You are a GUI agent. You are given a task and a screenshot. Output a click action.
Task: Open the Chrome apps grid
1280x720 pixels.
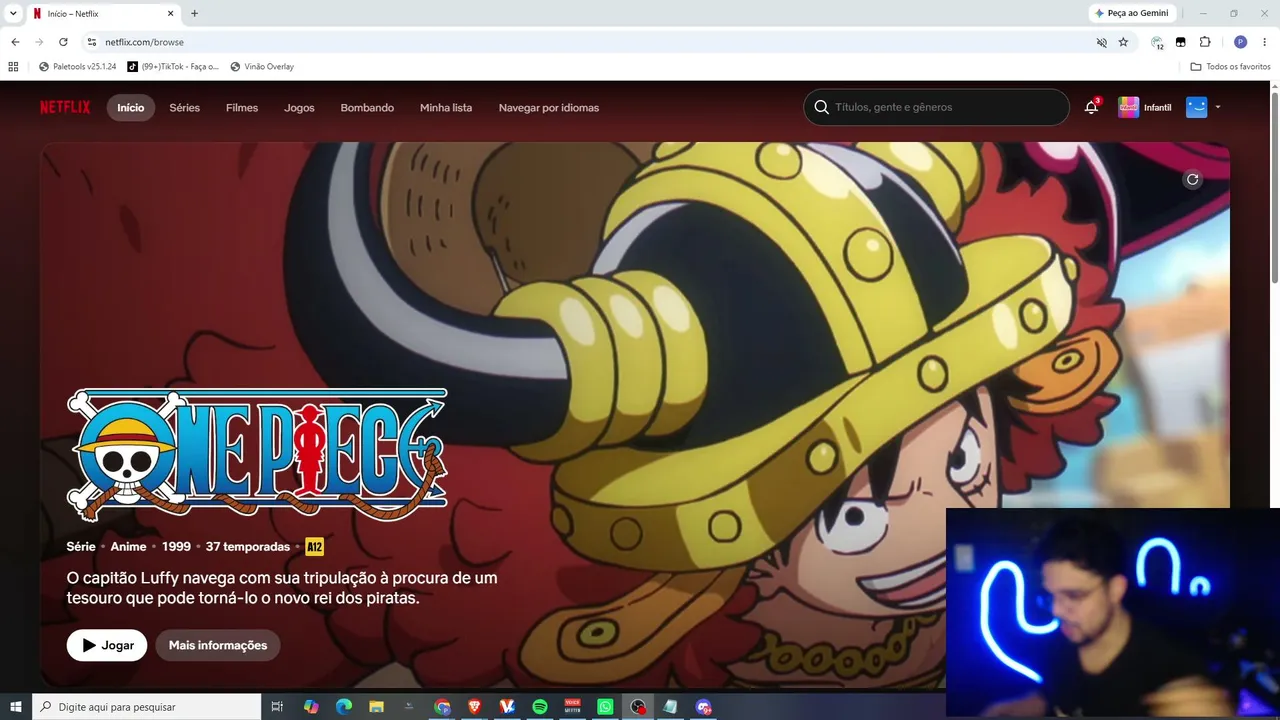coord(13,66)
